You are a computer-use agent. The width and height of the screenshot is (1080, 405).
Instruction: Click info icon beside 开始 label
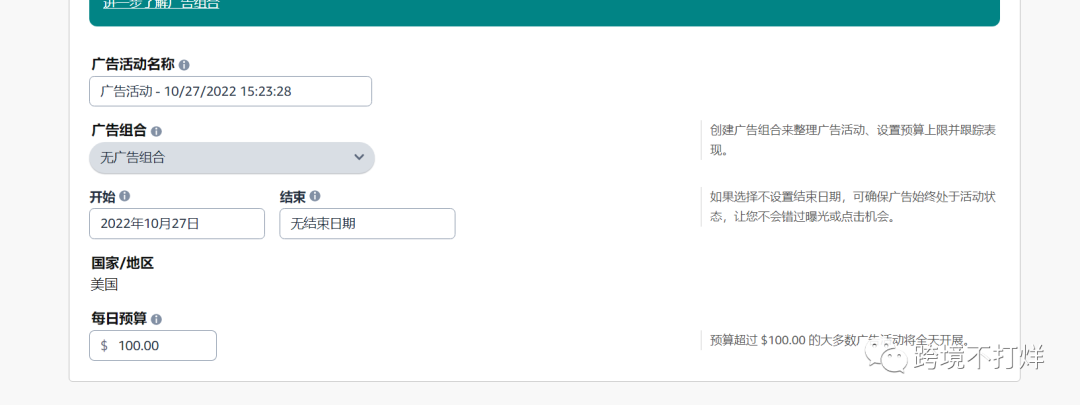[125, 196]
